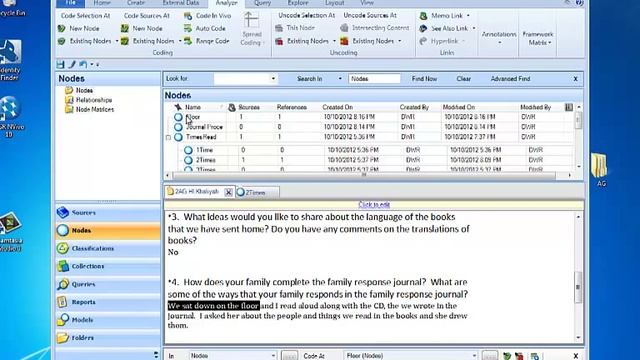The width and height of the screenshot is (640, 360).
Task: Open the Code At Floor (Nodes) dropdown
Action: click(474, 356)
